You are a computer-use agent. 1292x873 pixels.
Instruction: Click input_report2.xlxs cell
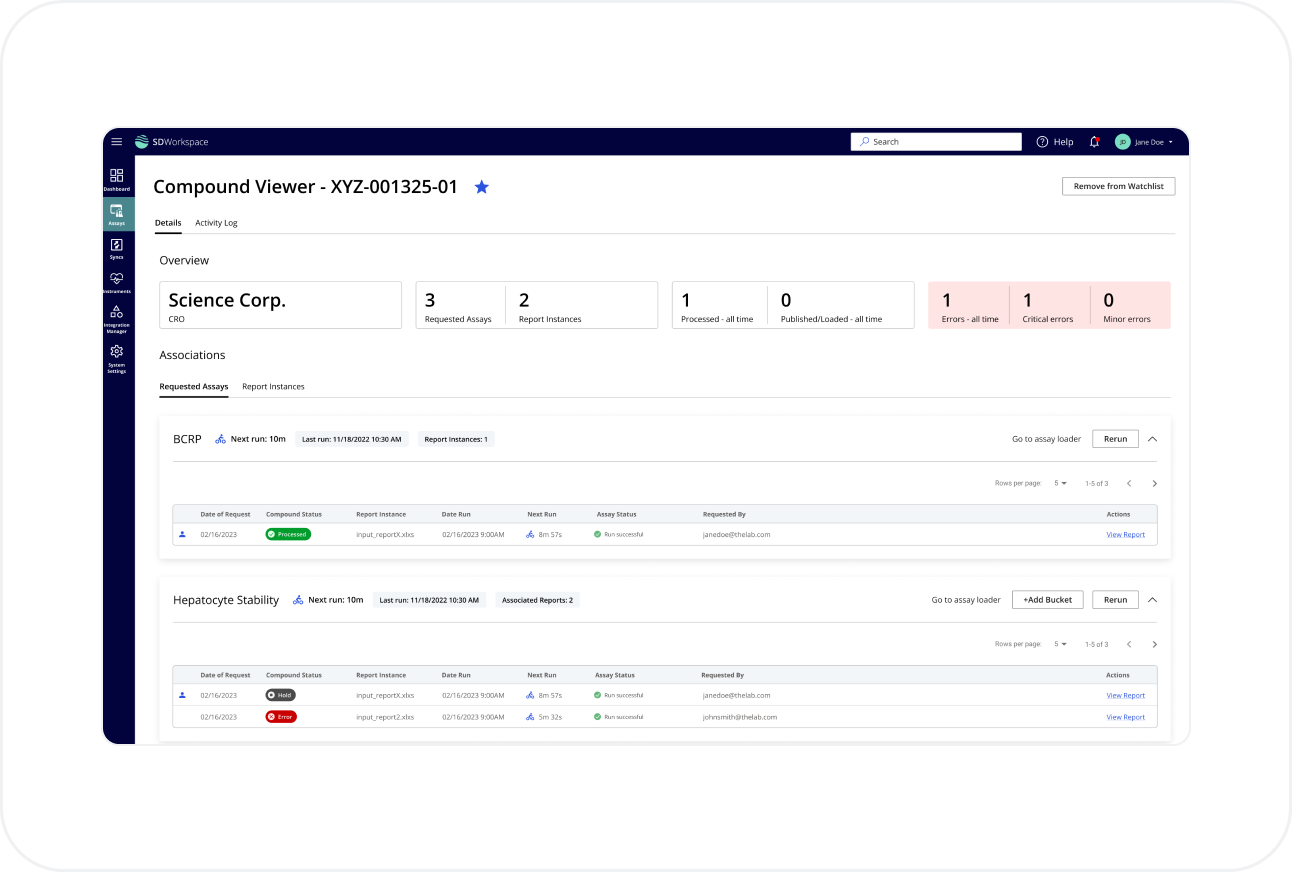[385, 717]
